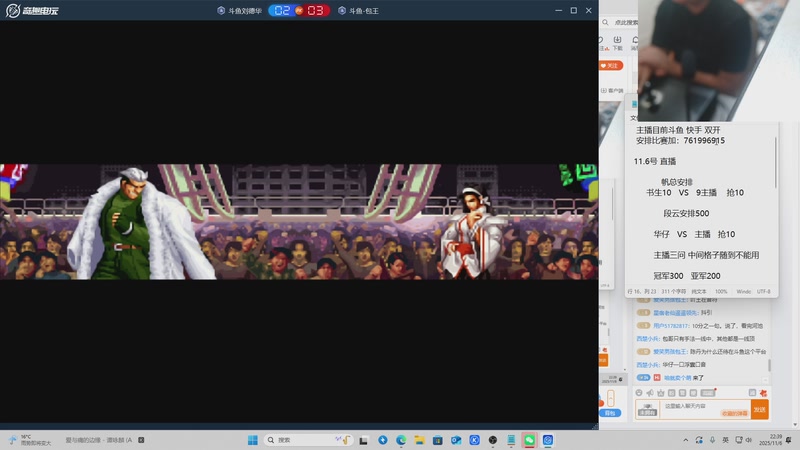800x450 pixels.
Task: Click the notepad vertical scrollbar
Action: click(x=776, y=163)
